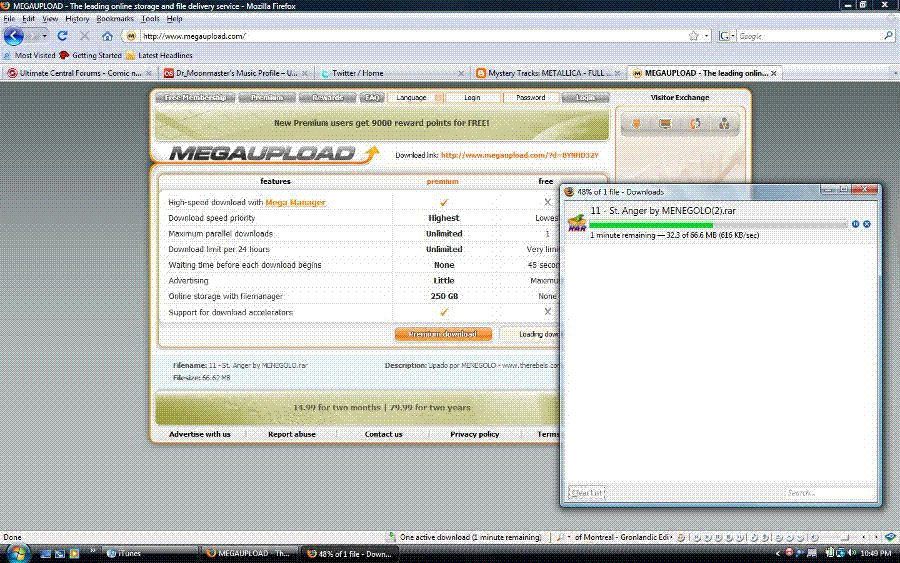Open the search engine selector dropdown

(x=726, y=36)
